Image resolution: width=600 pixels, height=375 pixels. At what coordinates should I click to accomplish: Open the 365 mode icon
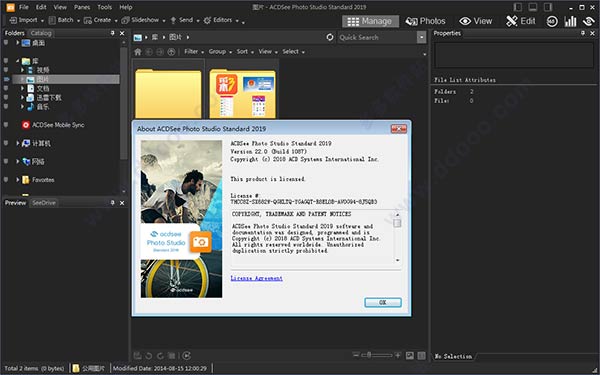pos(552,21)
